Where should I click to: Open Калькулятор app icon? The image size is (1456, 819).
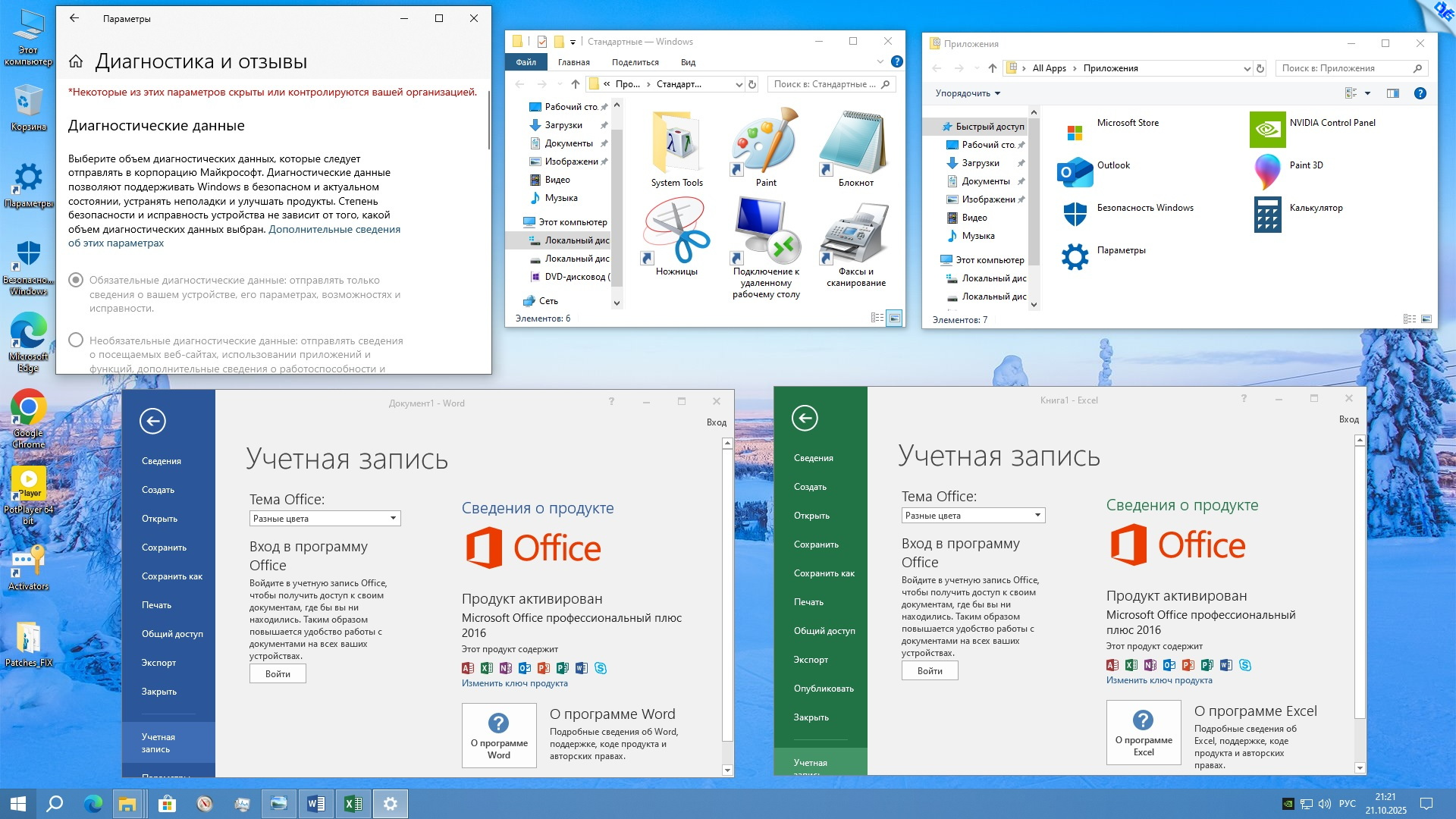[x=1267, y=214]
